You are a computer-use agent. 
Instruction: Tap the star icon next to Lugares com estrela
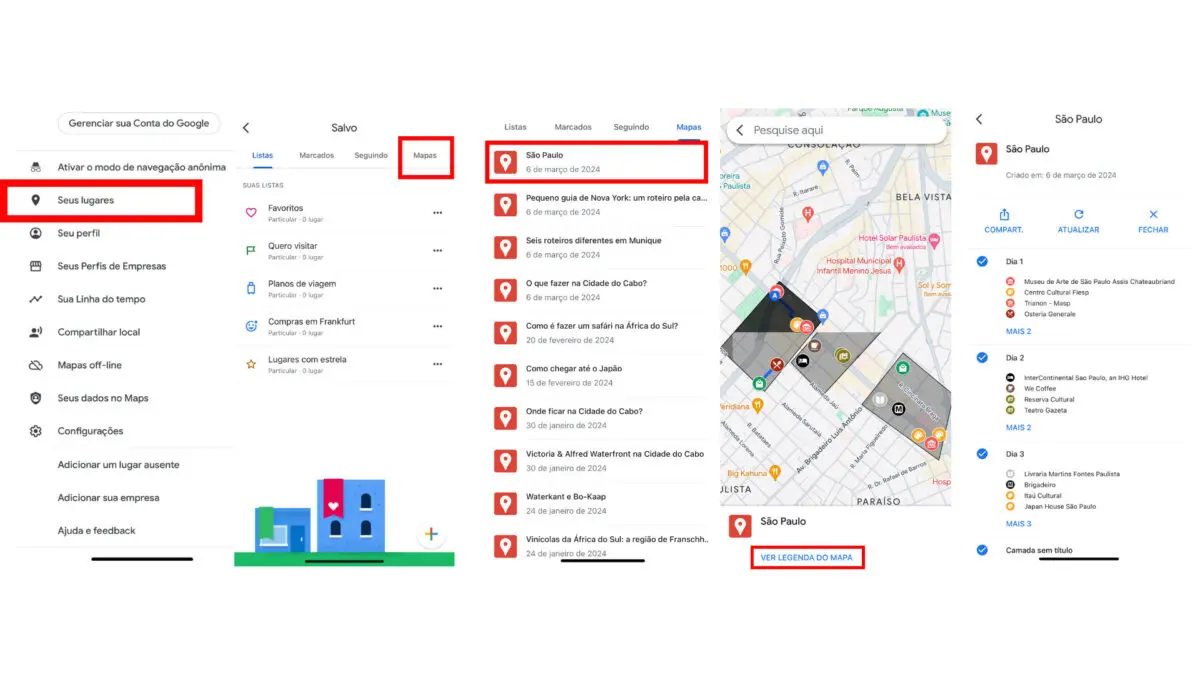[251, 365]
